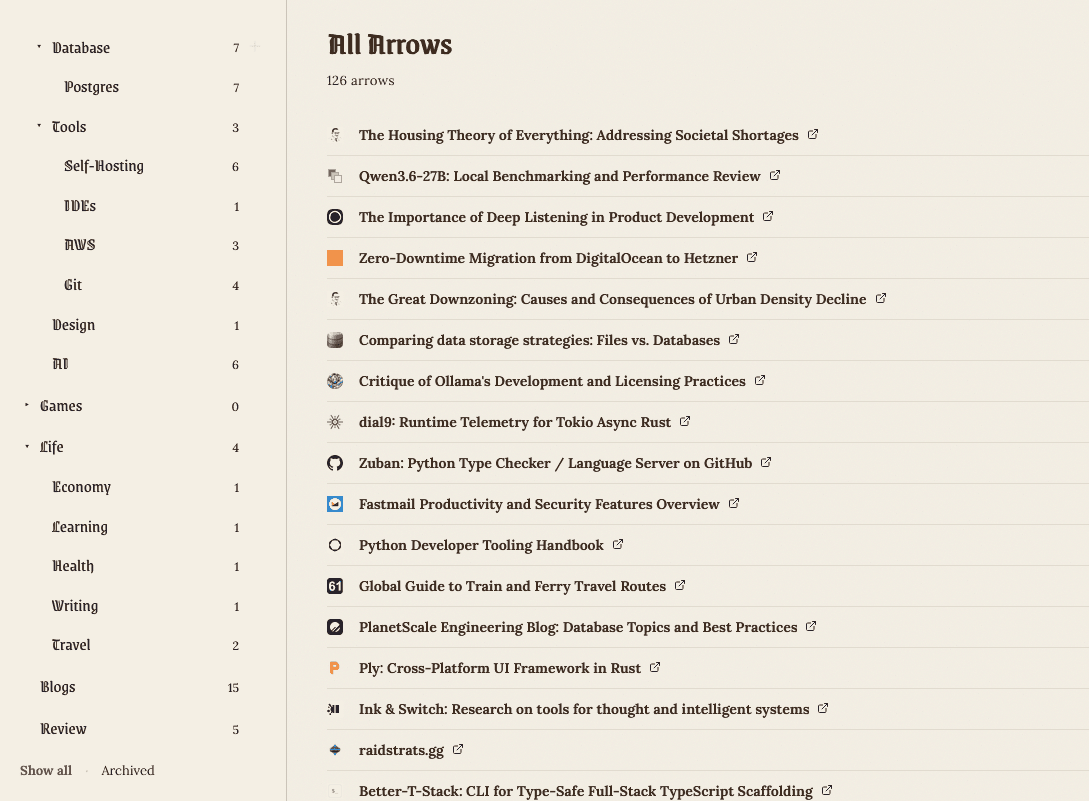The width and height of the screenshot is (1089, 801).
Task: Open Critique of Ollama's Development article
Action: [552, 381]
